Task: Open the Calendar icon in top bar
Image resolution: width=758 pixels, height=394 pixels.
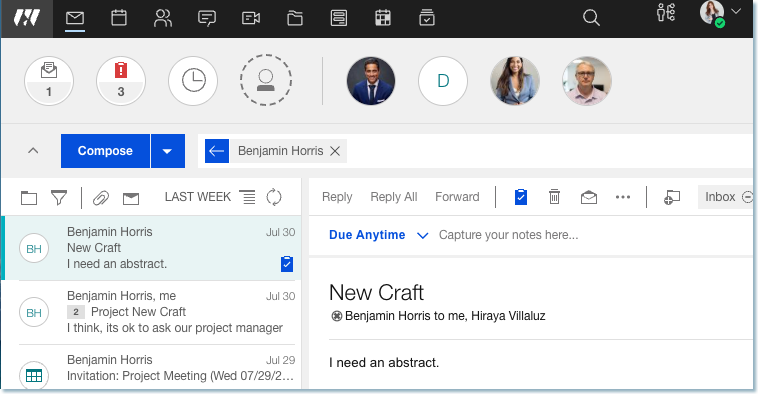Action: tap(119, 18)
